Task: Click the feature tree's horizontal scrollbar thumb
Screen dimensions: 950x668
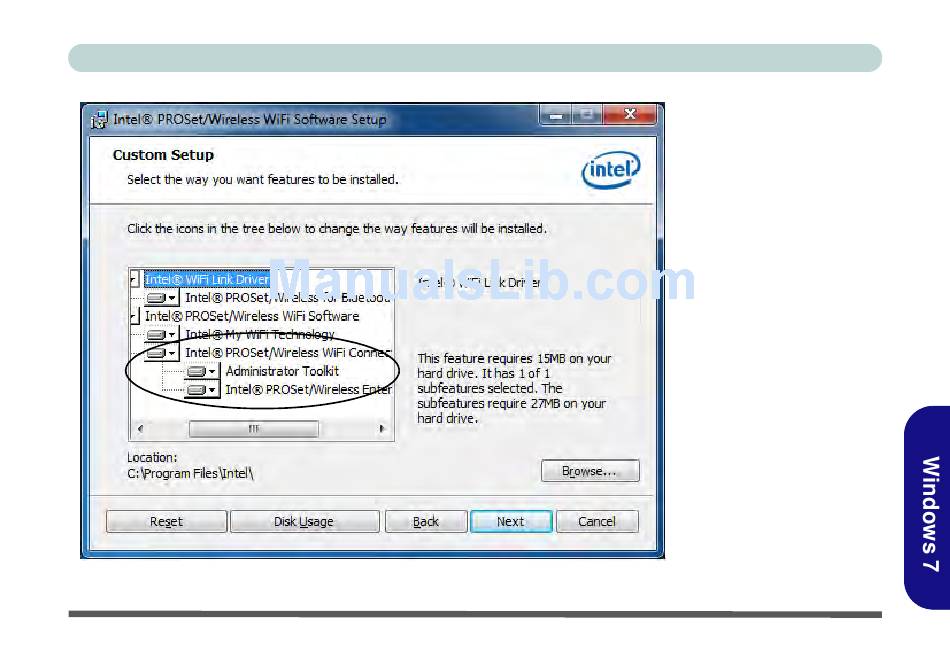Action: 254,429
